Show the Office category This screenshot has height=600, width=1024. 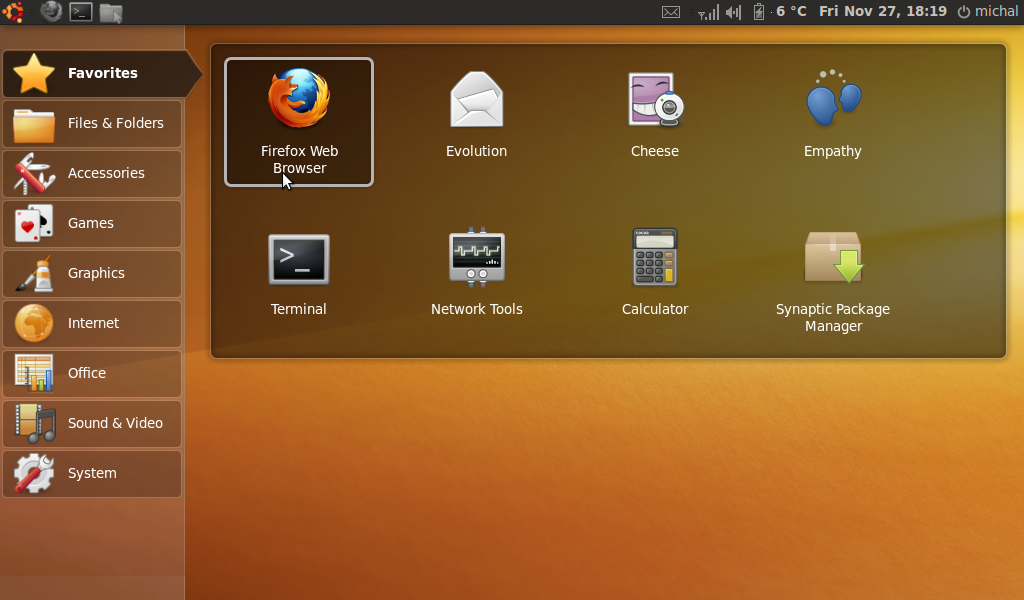click(92, 373)
